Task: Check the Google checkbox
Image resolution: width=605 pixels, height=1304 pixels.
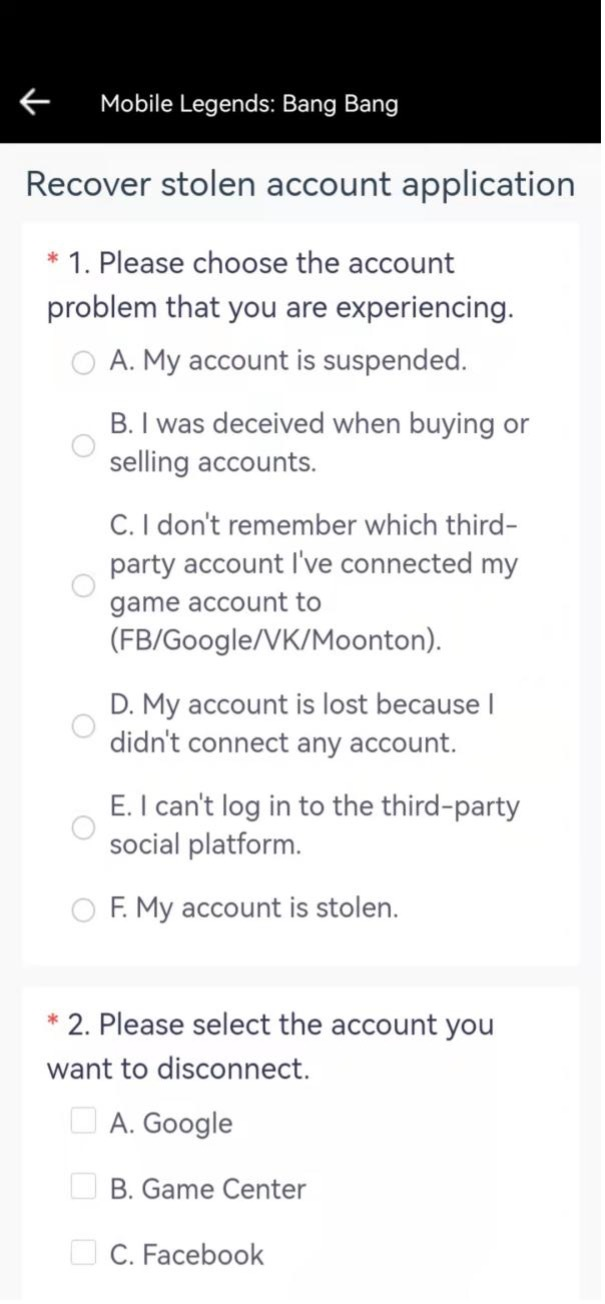Action: [x=83, y=1122]
